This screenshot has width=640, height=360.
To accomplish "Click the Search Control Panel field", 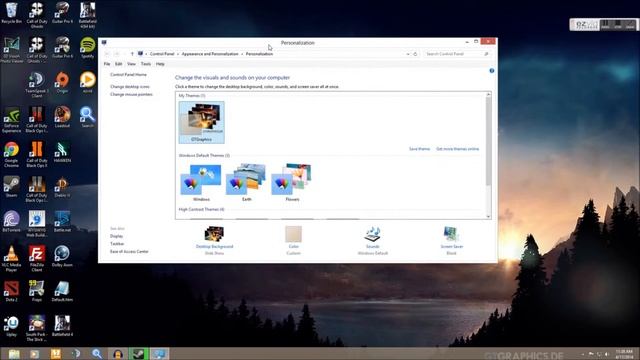I will tap(456, 54).
